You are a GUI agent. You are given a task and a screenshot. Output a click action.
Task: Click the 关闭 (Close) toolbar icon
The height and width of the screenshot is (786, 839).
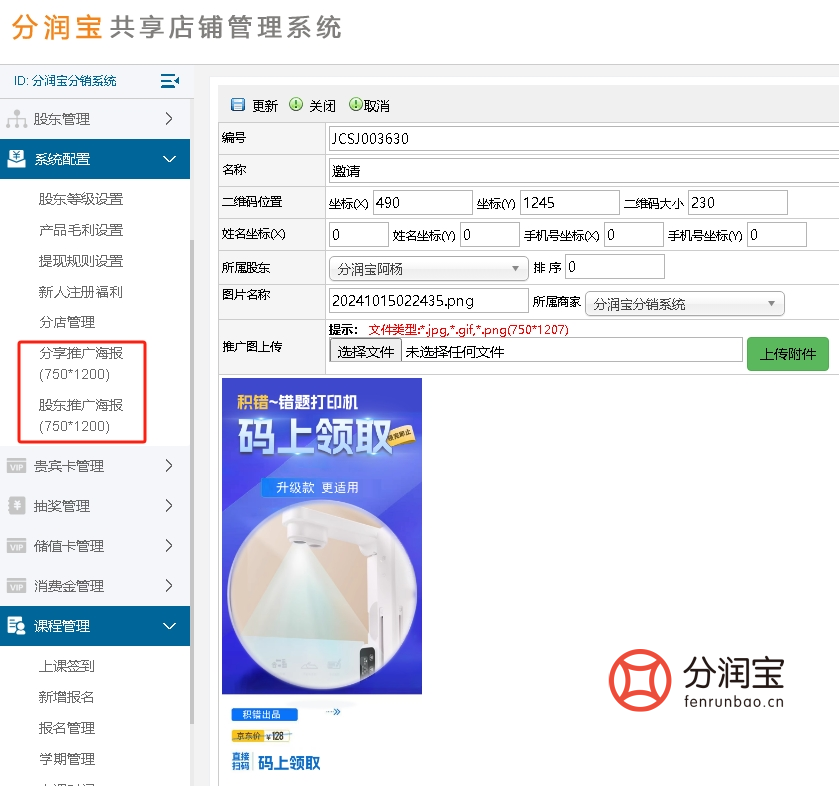pyautogui.click(x=296, y=104)
